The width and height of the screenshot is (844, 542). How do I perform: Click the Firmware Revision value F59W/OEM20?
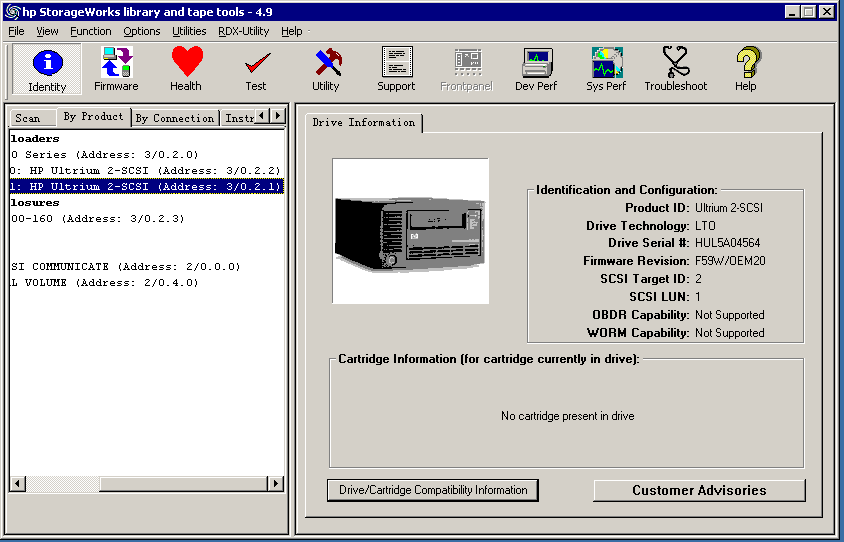tap(730, 261)
